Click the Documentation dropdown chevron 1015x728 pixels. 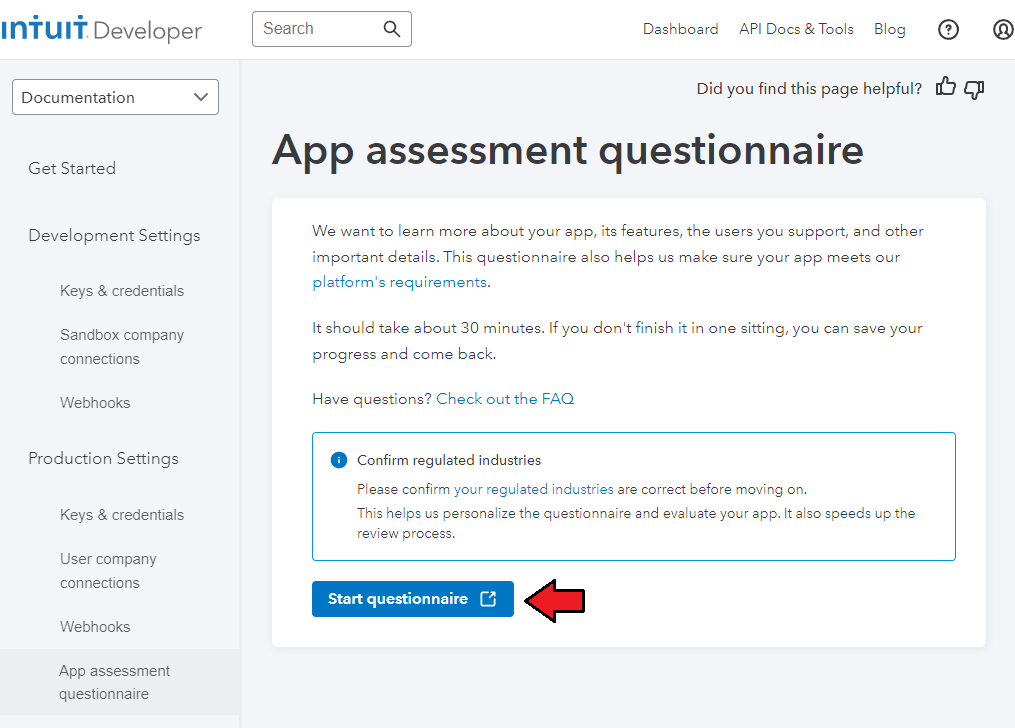pos(201,97)
